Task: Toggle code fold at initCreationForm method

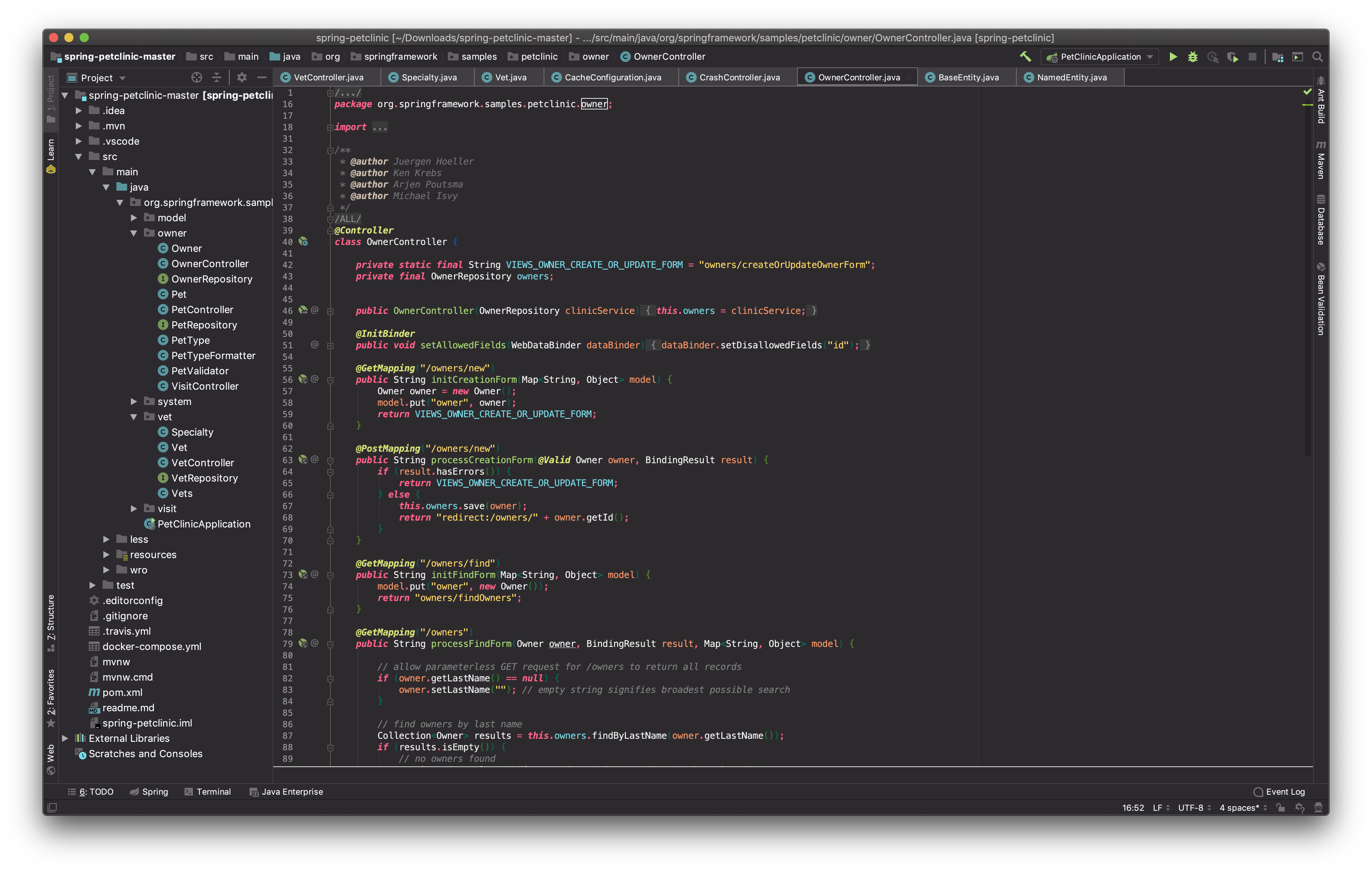Action: coord(330,380)
